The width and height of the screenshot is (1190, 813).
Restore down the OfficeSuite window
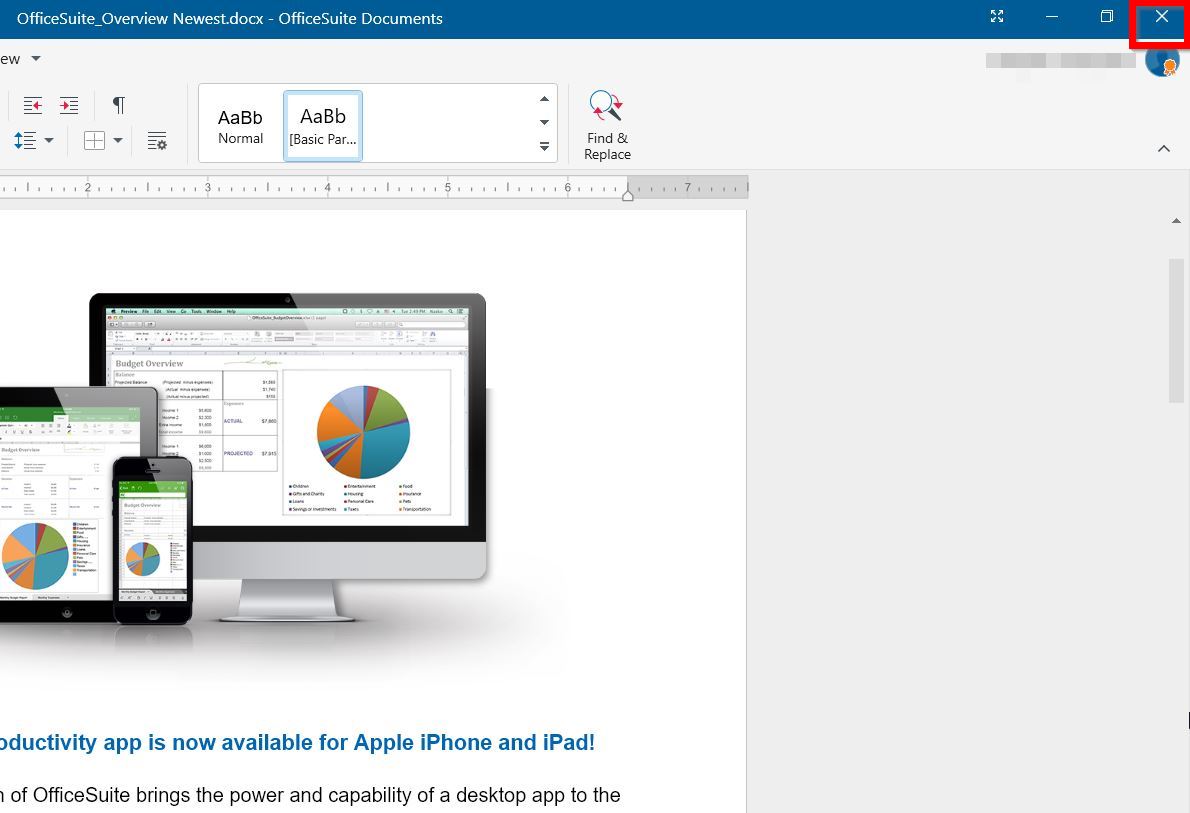[1107, 17]
